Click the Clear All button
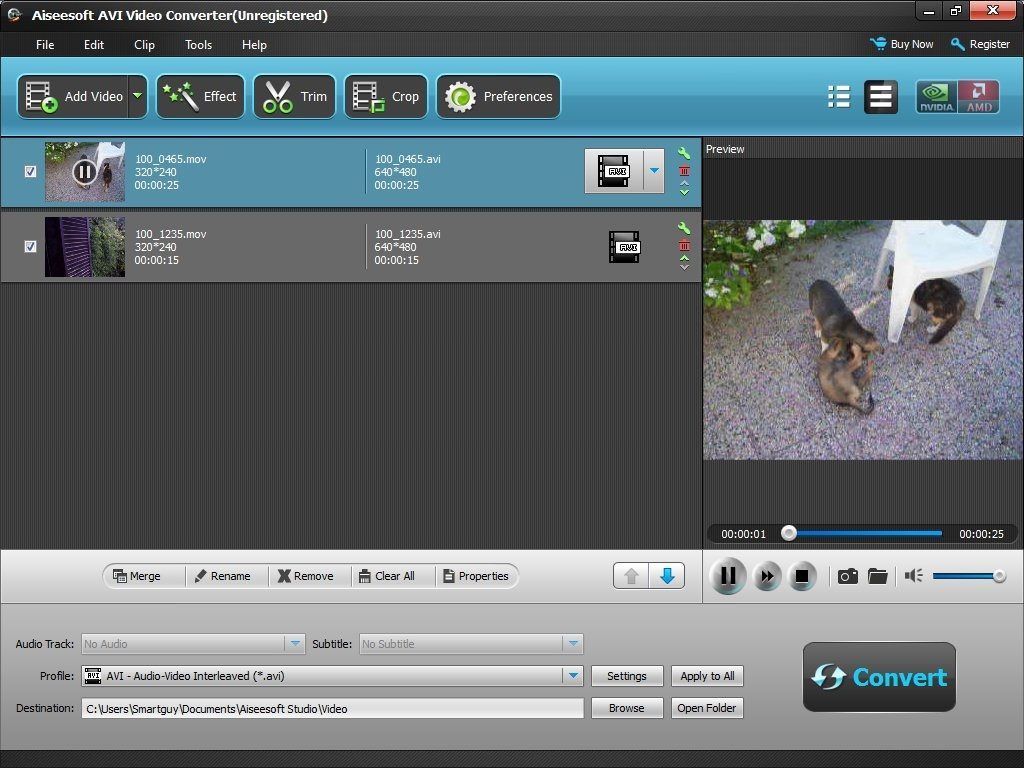Viewport: 1024px width, 768px height. [387, 576]
